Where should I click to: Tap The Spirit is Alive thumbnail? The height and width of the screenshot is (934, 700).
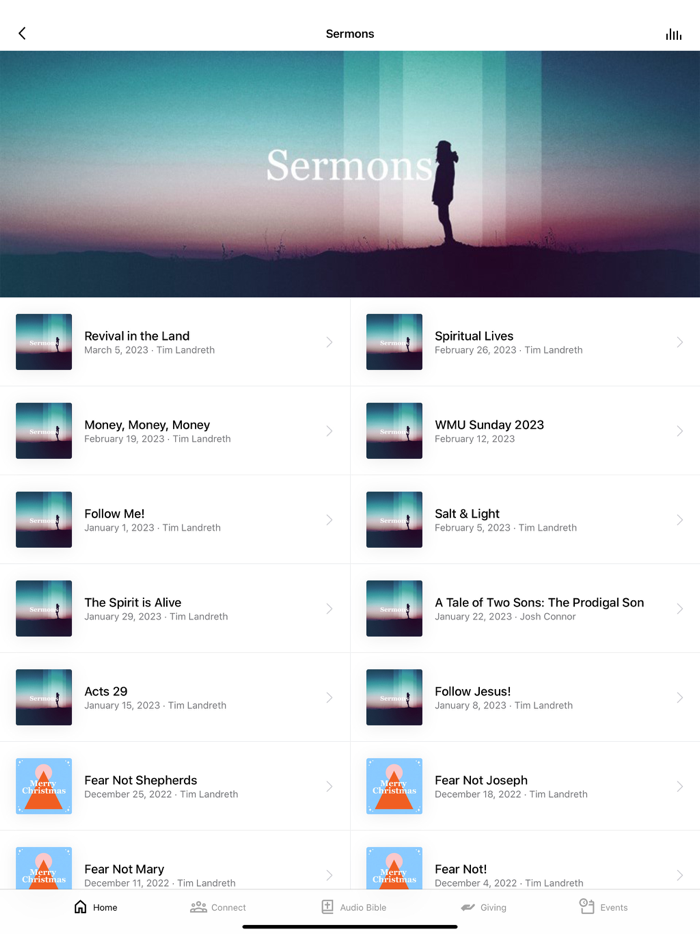(x=44, y=608)
